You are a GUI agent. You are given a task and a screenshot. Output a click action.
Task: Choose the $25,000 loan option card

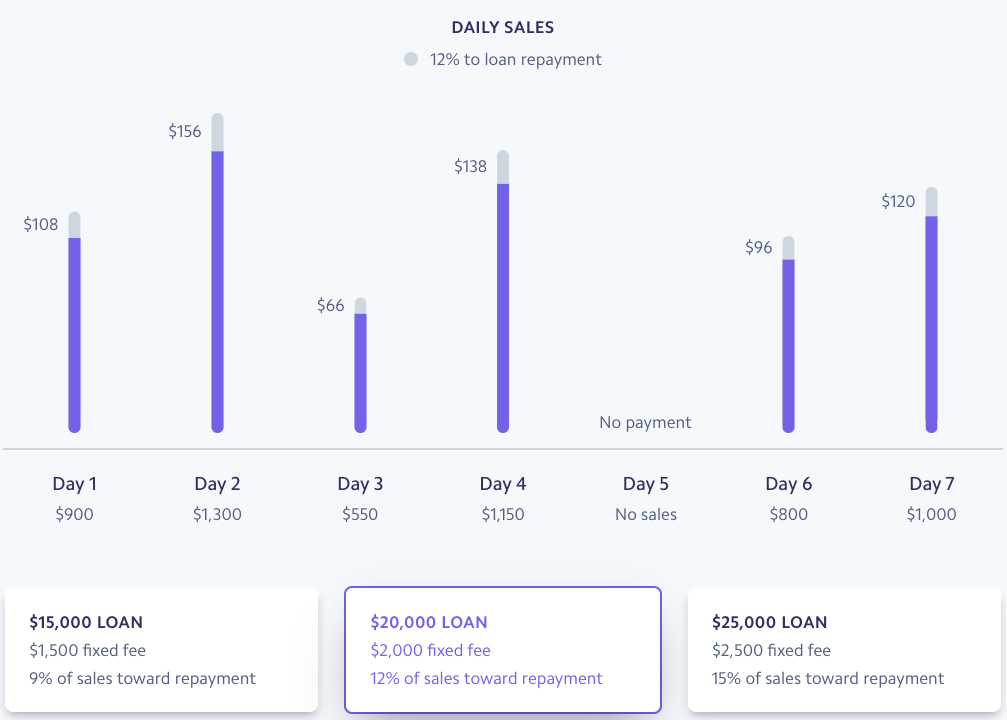[844, 650]
